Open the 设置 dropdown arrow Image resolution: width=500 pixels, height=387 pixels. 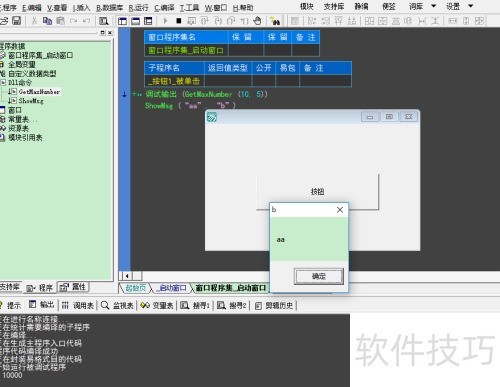point(471,6)
